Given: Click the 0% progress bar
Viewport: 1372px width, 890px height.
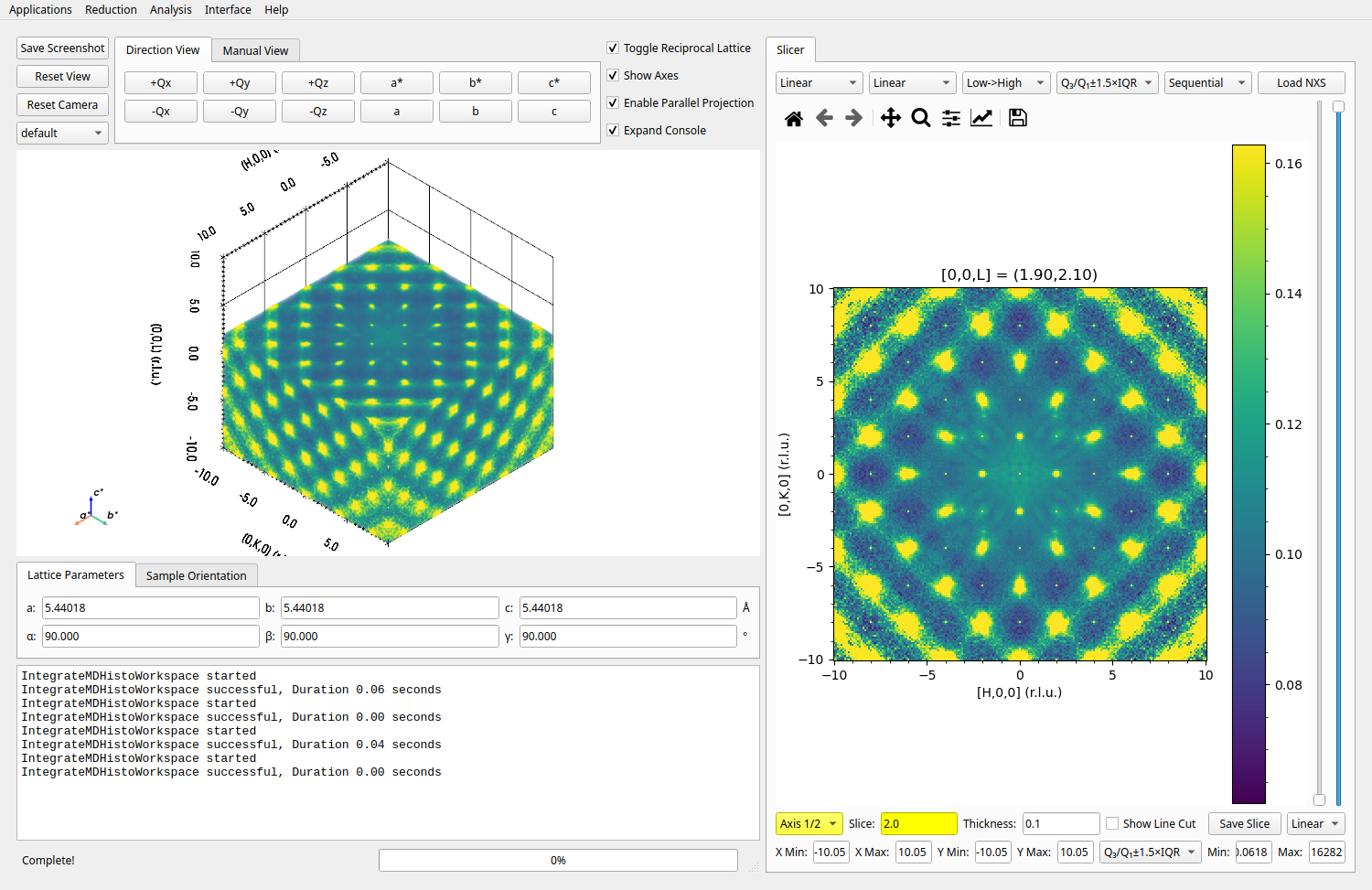Looking at the screenshot, I should (x=558, y=860).
